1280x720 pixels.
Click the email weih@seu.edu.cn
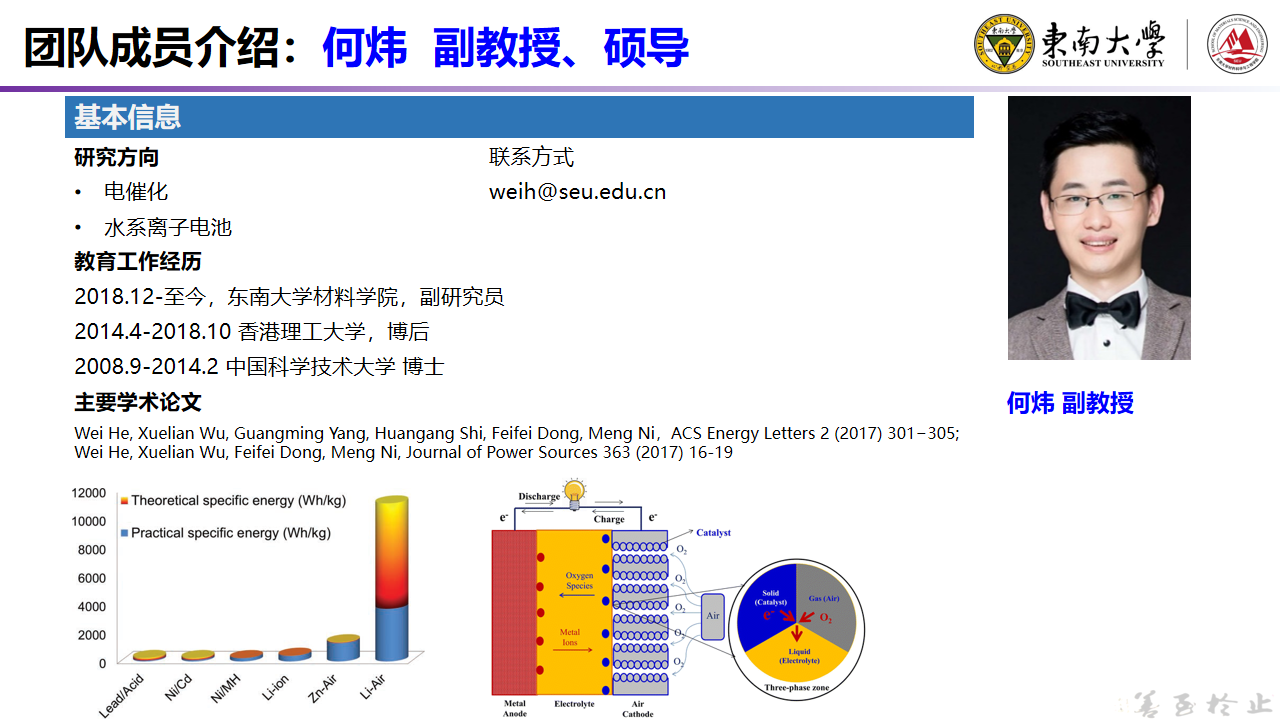pyautogui.click(x=577, y=191)
